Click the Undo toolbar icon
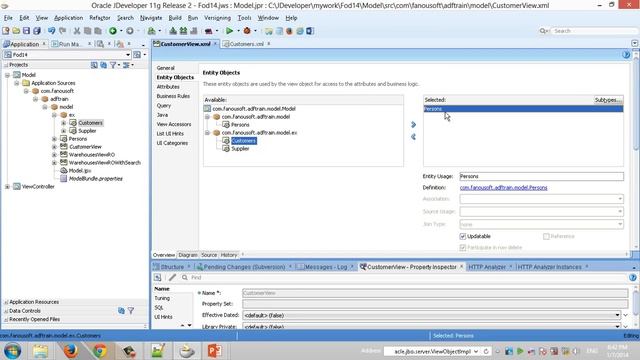The image size is (640, 360). point(51,31)
